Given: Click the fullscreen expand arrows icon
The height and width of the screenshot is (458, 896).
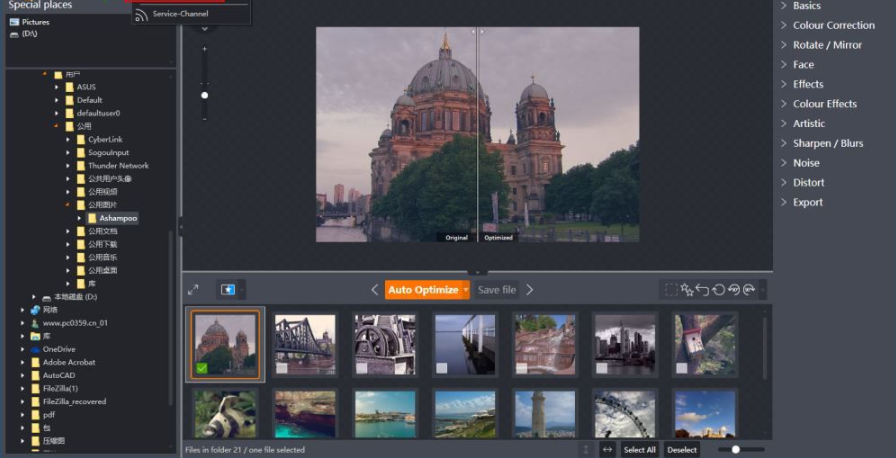Looking at the screenshot, I should coord(193,290).
